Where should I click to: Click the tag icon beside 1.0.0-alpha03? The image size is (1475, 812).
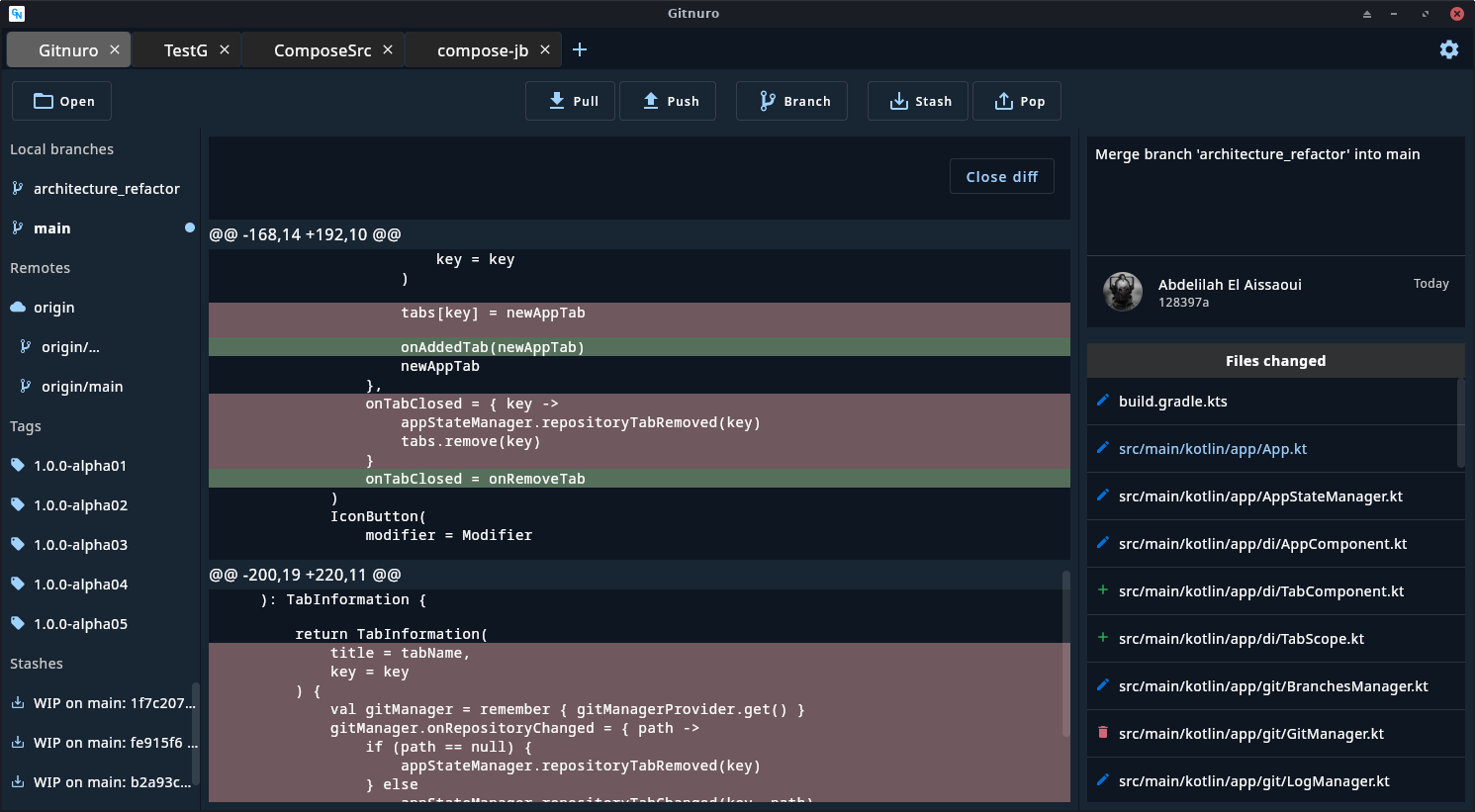coord(17,544)
